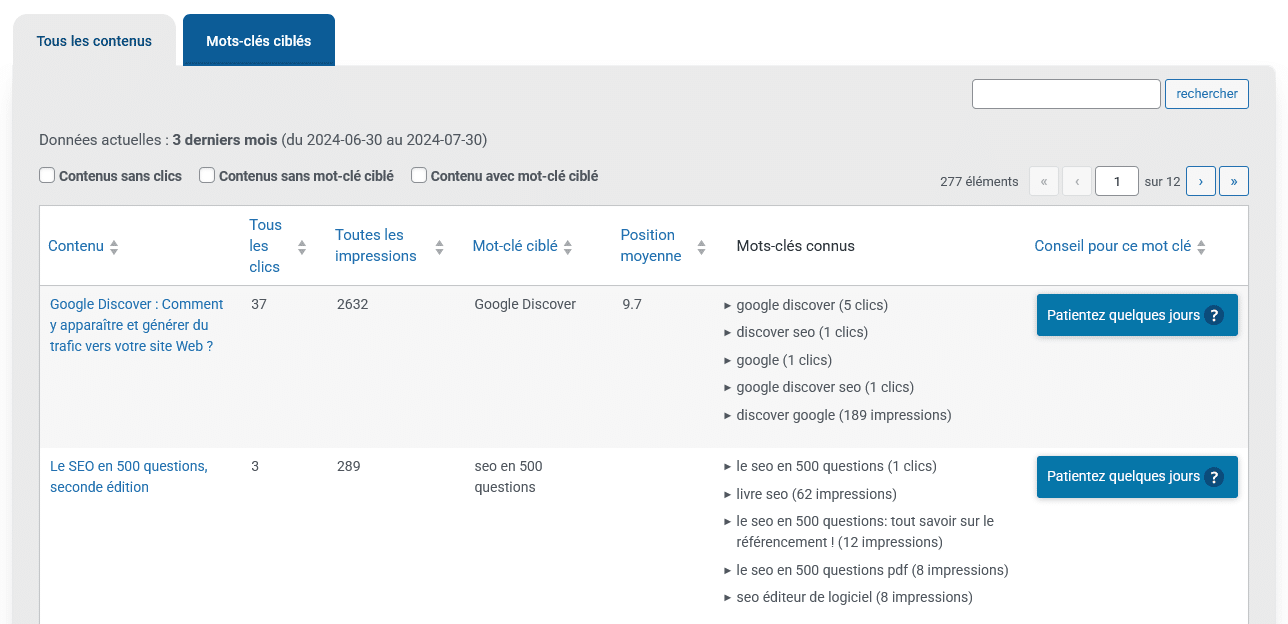Click help icon on first Patientez button
The height and width of the screenshot is (624, 1288).
pos(1215,316)
